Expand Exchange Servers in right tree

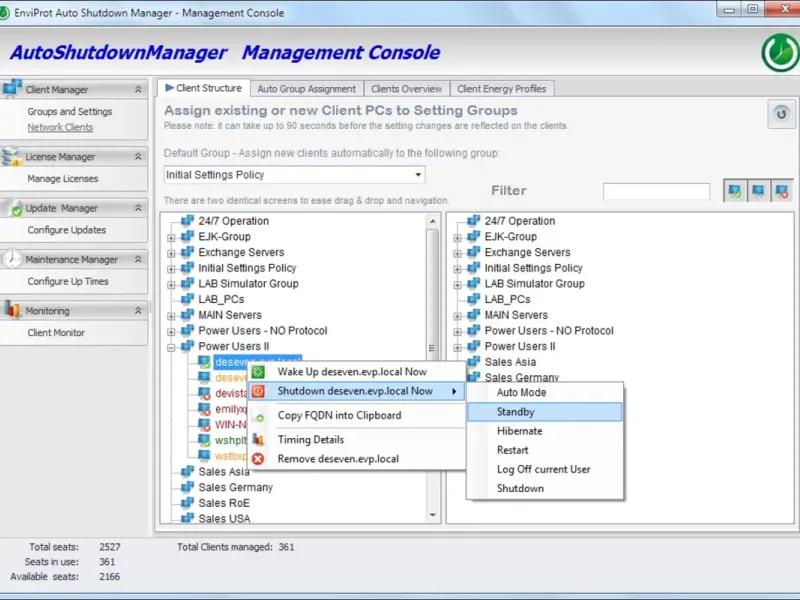click(x=458, y=254)
